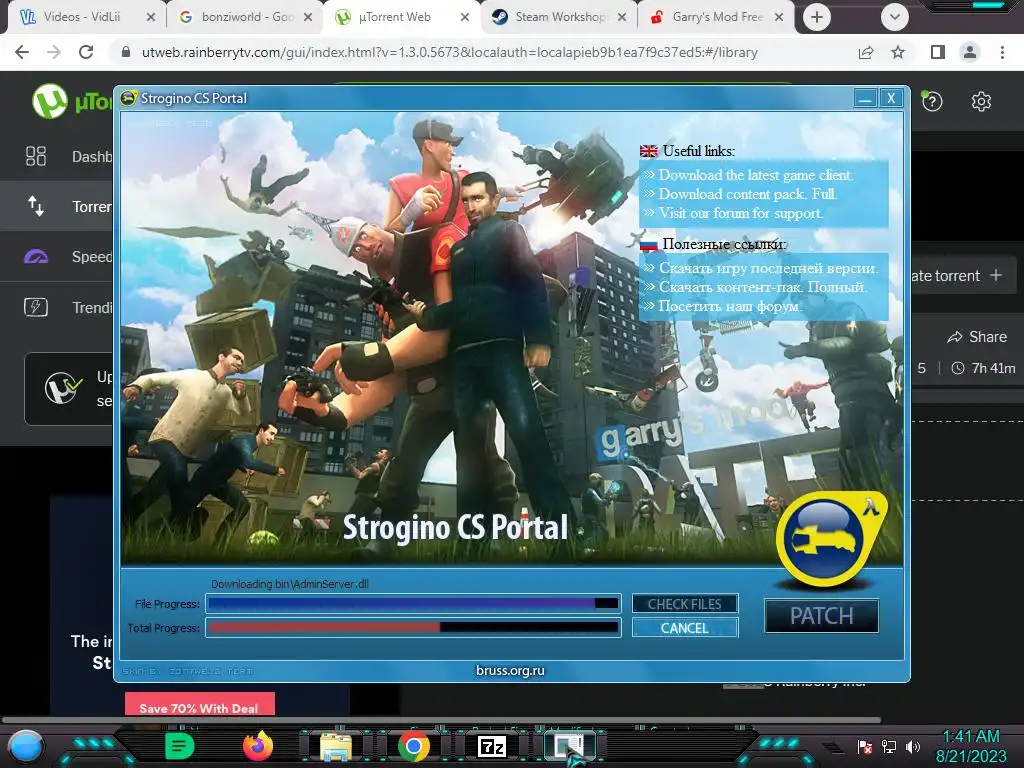This screenshot has height=768, width=1024.
Task: Open 'Download the latest game client' link
Action: [x=755, y=175]
